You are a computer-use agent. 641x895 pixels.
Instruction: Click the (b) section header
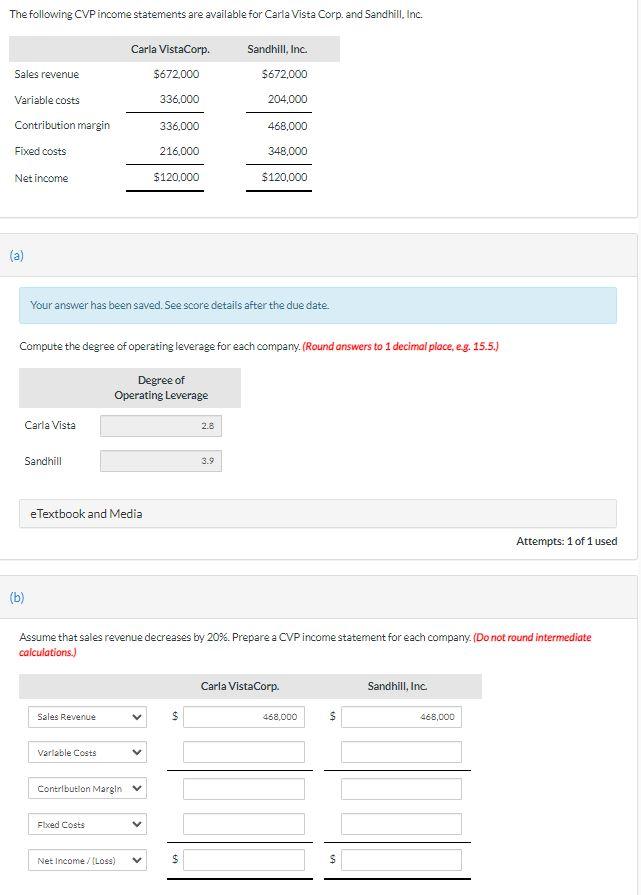tap(318, 597)
